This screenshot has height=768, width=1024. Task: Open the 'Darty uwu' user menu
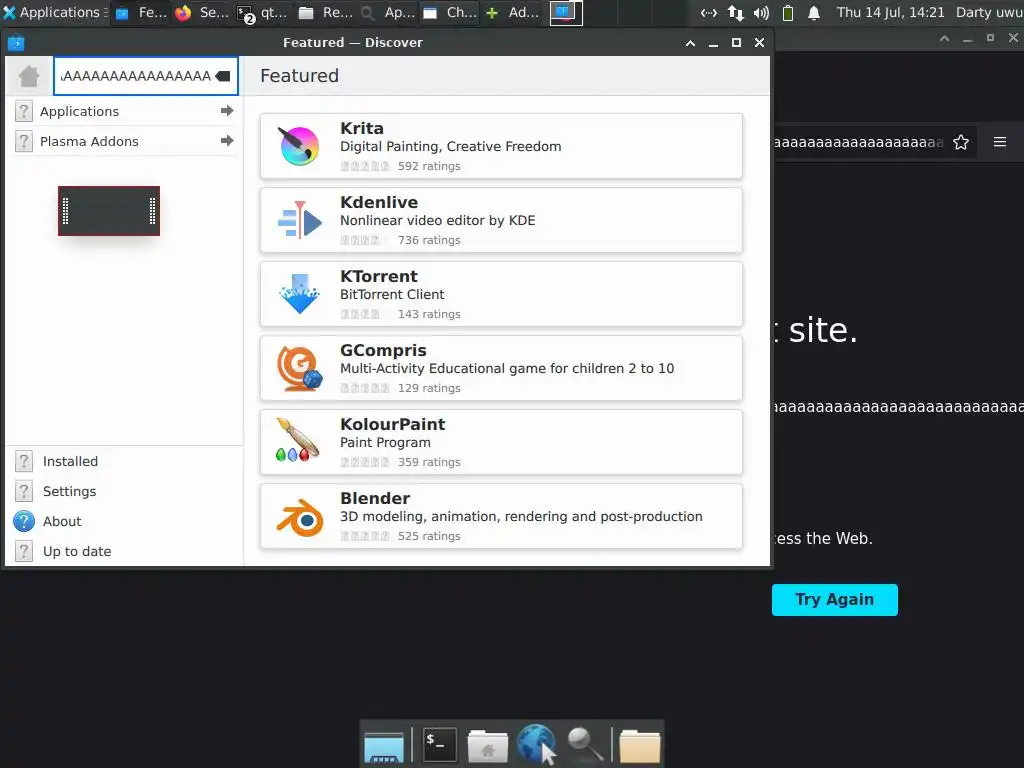tap(989, 12)
